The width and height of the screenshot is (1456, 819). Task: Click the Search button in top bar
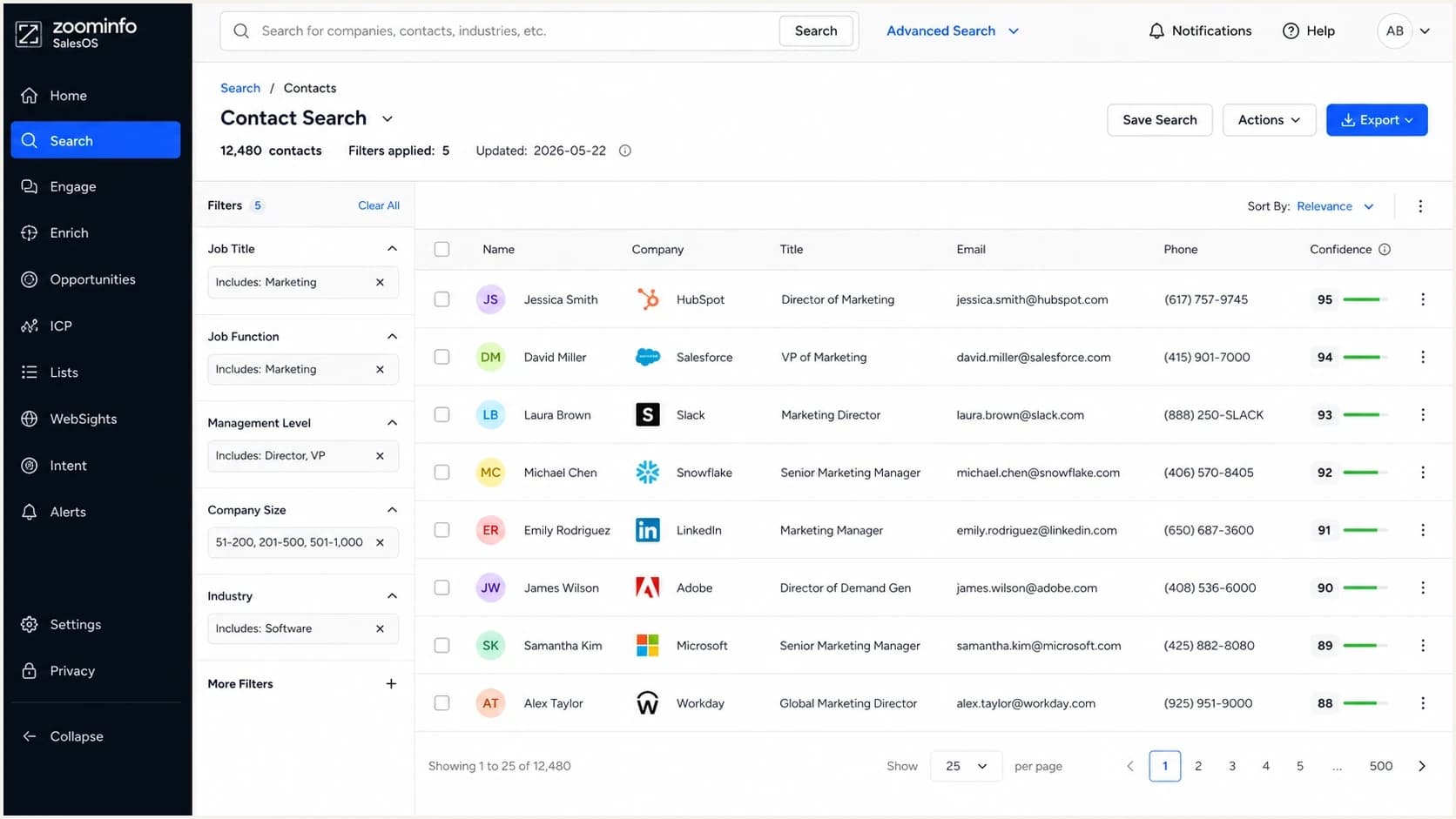[x=816, y=31]
